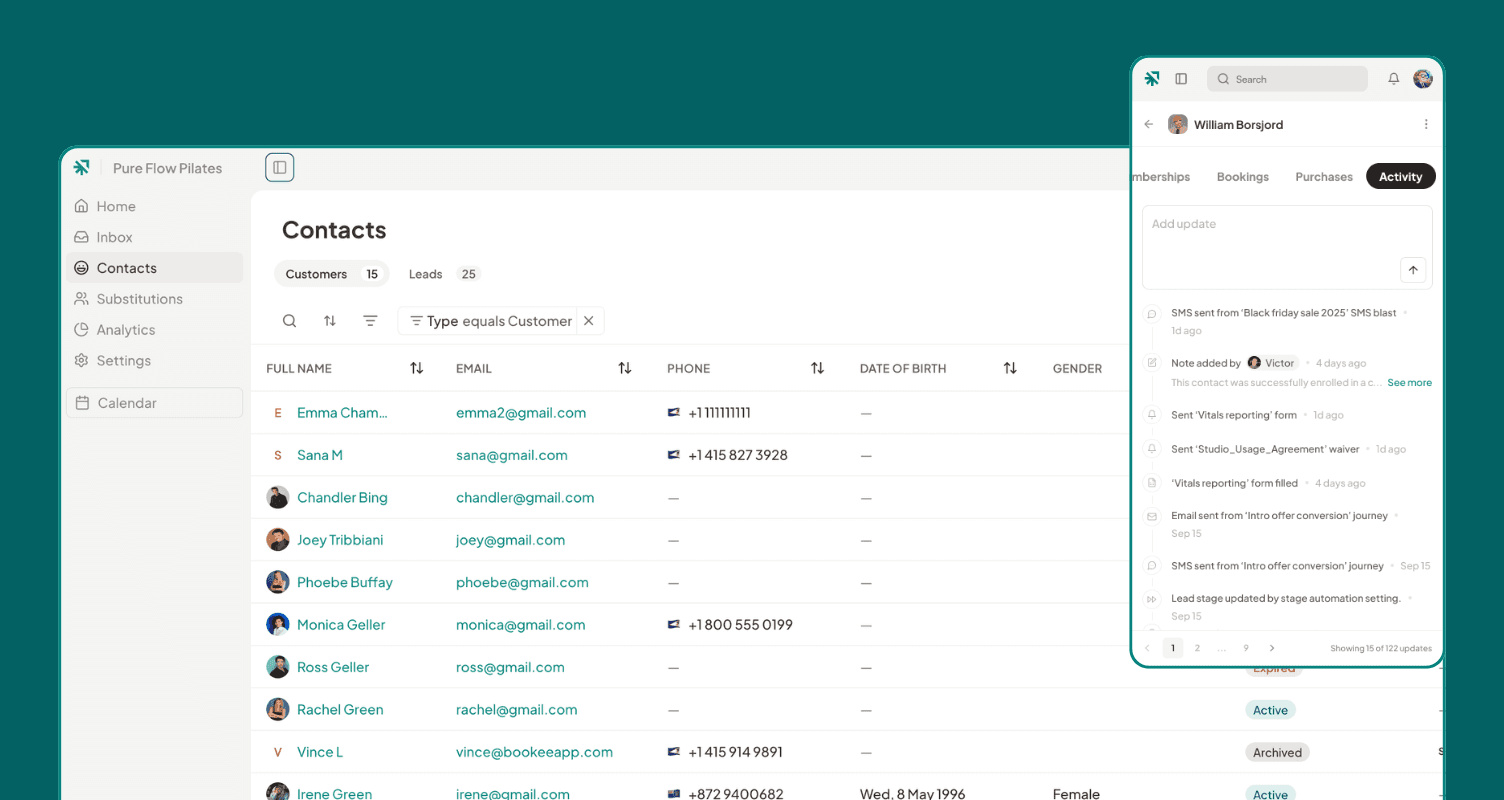Switch to the Purchases tab
This screenshot has width=1504, height=800.
(1324, 177)
